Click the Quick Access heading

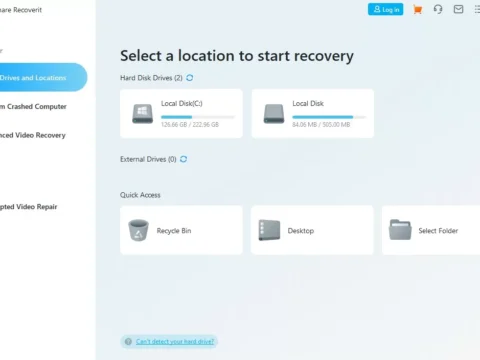[x=140, y=195]
